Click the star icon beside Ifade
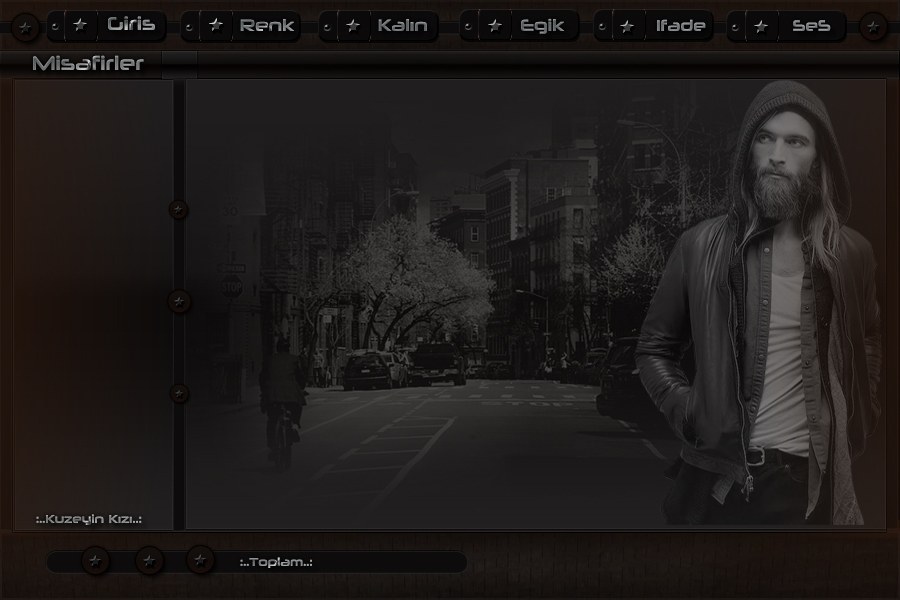This screenshot has width=900, height=600. point(627,26)
